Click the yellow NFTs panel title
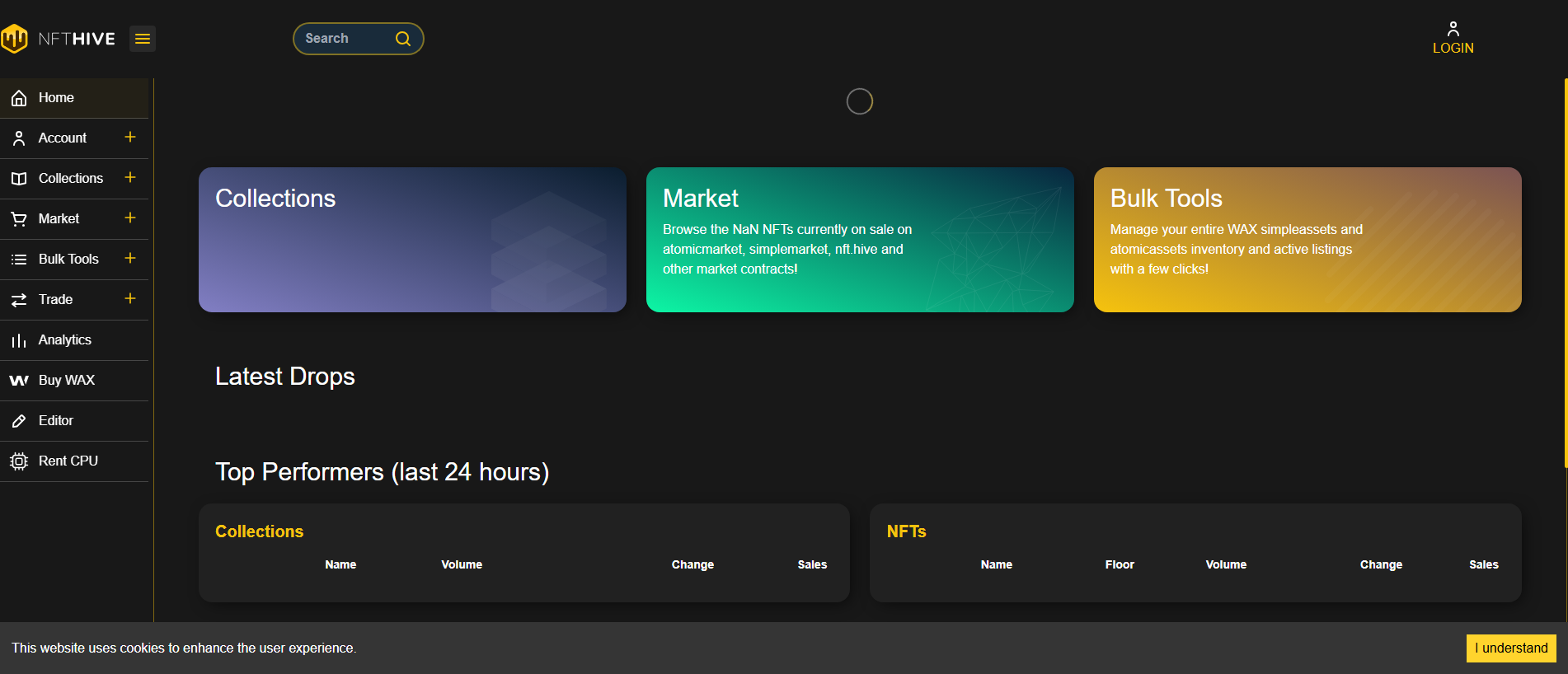This screenshot has height=674, width=1568. click(x=906, y=531)
